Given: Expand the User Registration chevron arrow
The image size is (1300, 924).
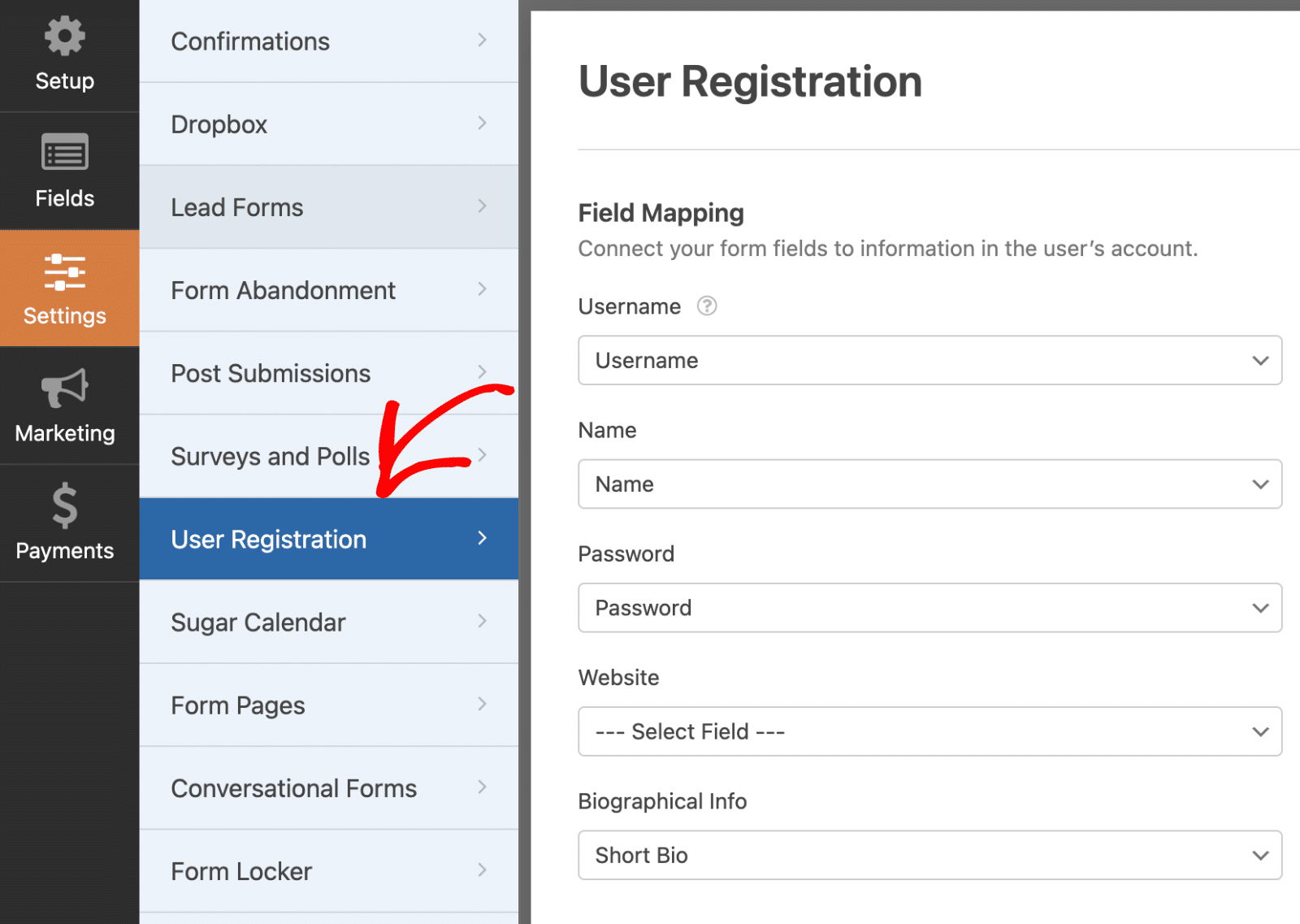Looking at the screenshot, I should coord(483,537).
